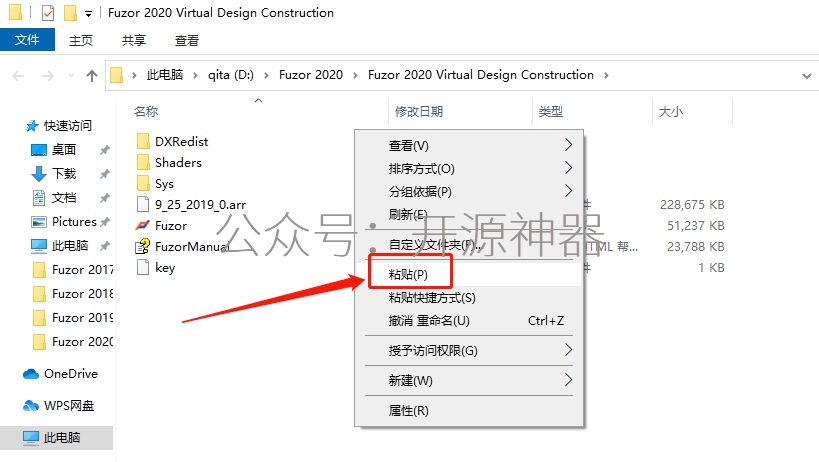This screenshot has height=462, width=819.
Task: Choose 粘贴快捷方式(S) in context menu
Action: [x=469, y=298]
